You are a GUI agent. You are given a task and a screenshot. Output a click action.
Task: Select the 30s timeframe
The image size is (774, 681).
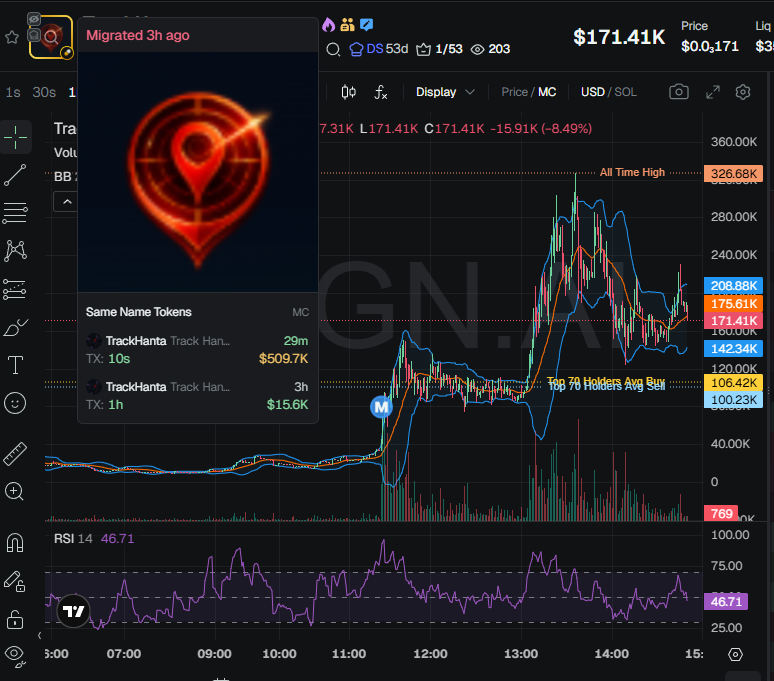tap(44, 92)
